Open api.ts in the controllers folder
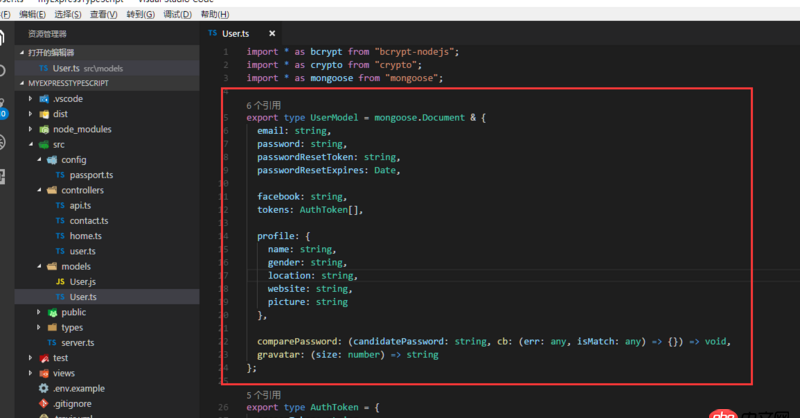This screenshot has width=800, height=418. coord(80,205)
